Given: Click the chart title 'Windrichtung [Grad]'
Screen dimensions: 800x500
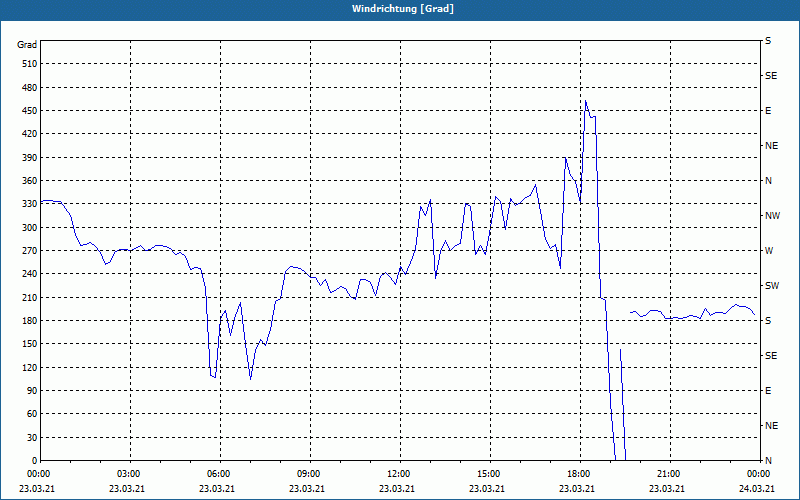Looking at the screenshot, I should pyautogui.click(x=403, y=9).
